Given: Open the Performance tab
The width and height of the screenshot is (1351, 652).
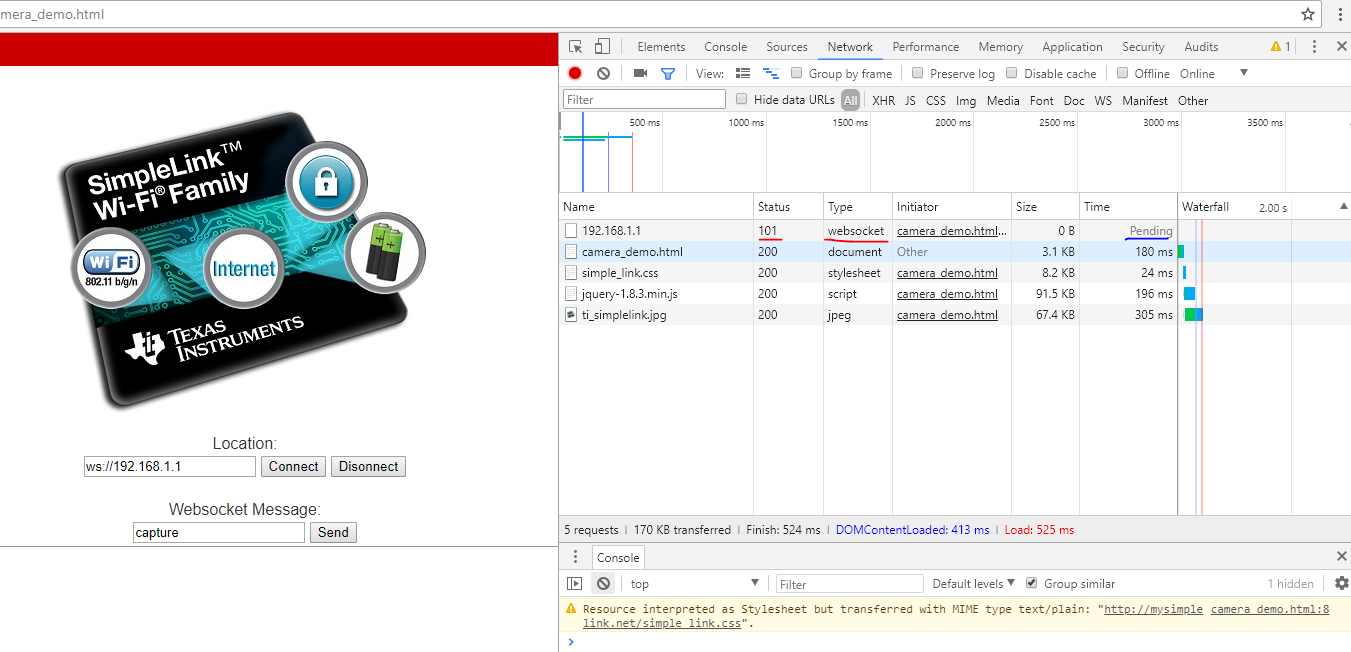Looking at the screenshot, I should [926, 47].
